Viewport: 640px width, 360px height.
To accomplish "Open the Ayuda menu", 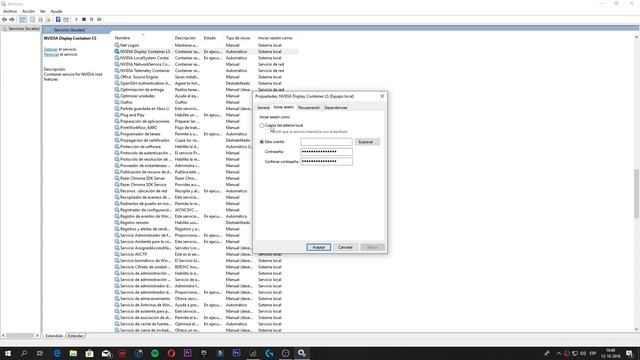I will click(56, 11).
